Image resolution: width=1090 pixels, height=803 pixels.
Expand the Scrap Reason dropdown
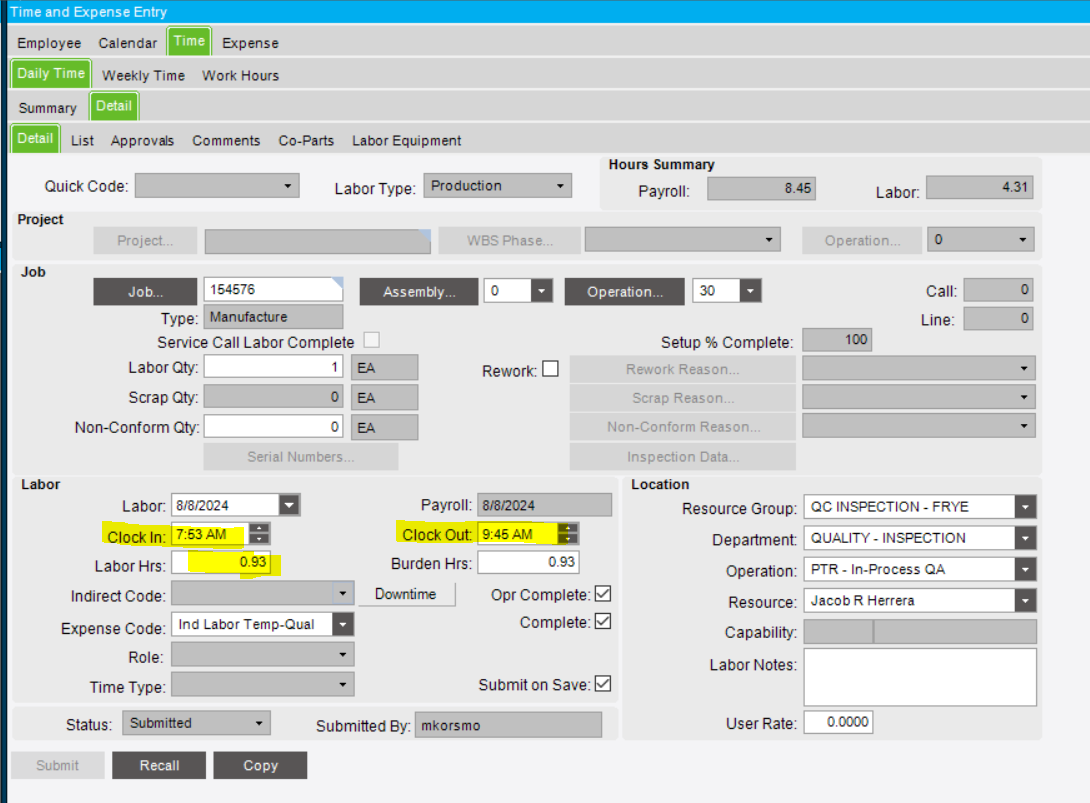tap(1024, 398)
